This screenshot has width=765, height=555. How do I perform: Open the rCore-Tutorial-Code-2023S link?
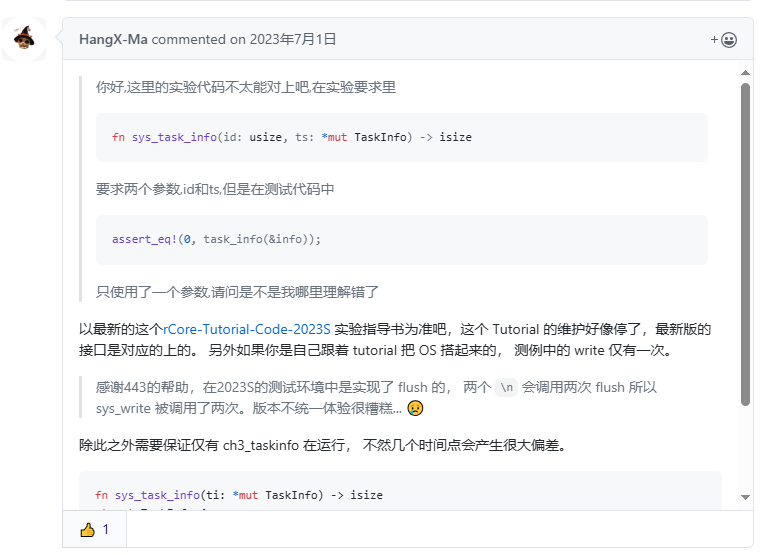coord(246,329)
